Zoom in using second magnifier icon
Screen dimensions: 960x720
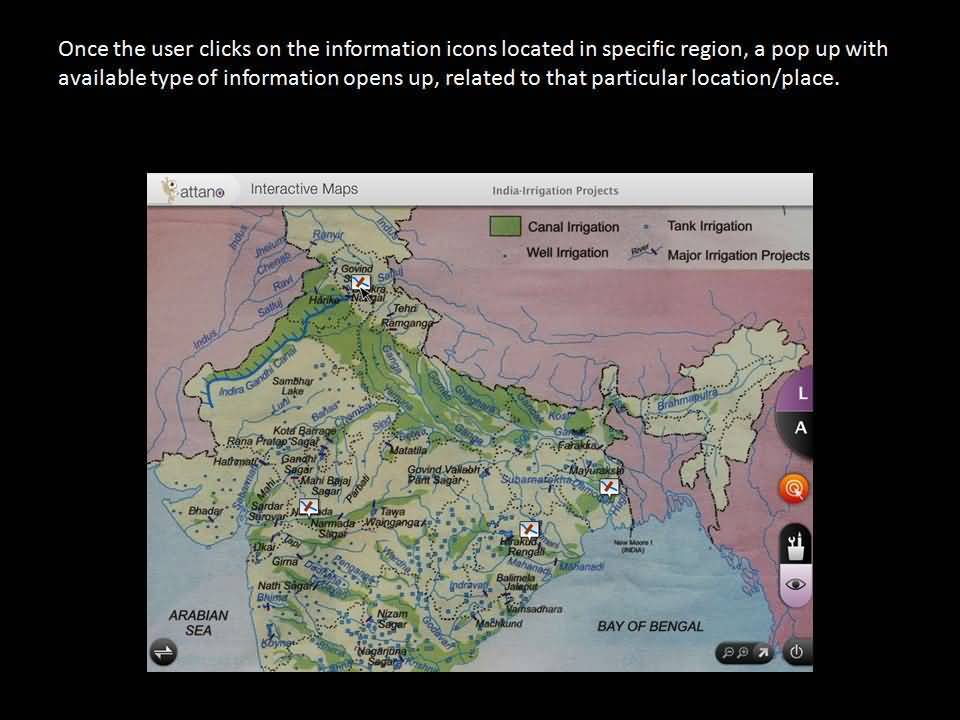point(745,653)
